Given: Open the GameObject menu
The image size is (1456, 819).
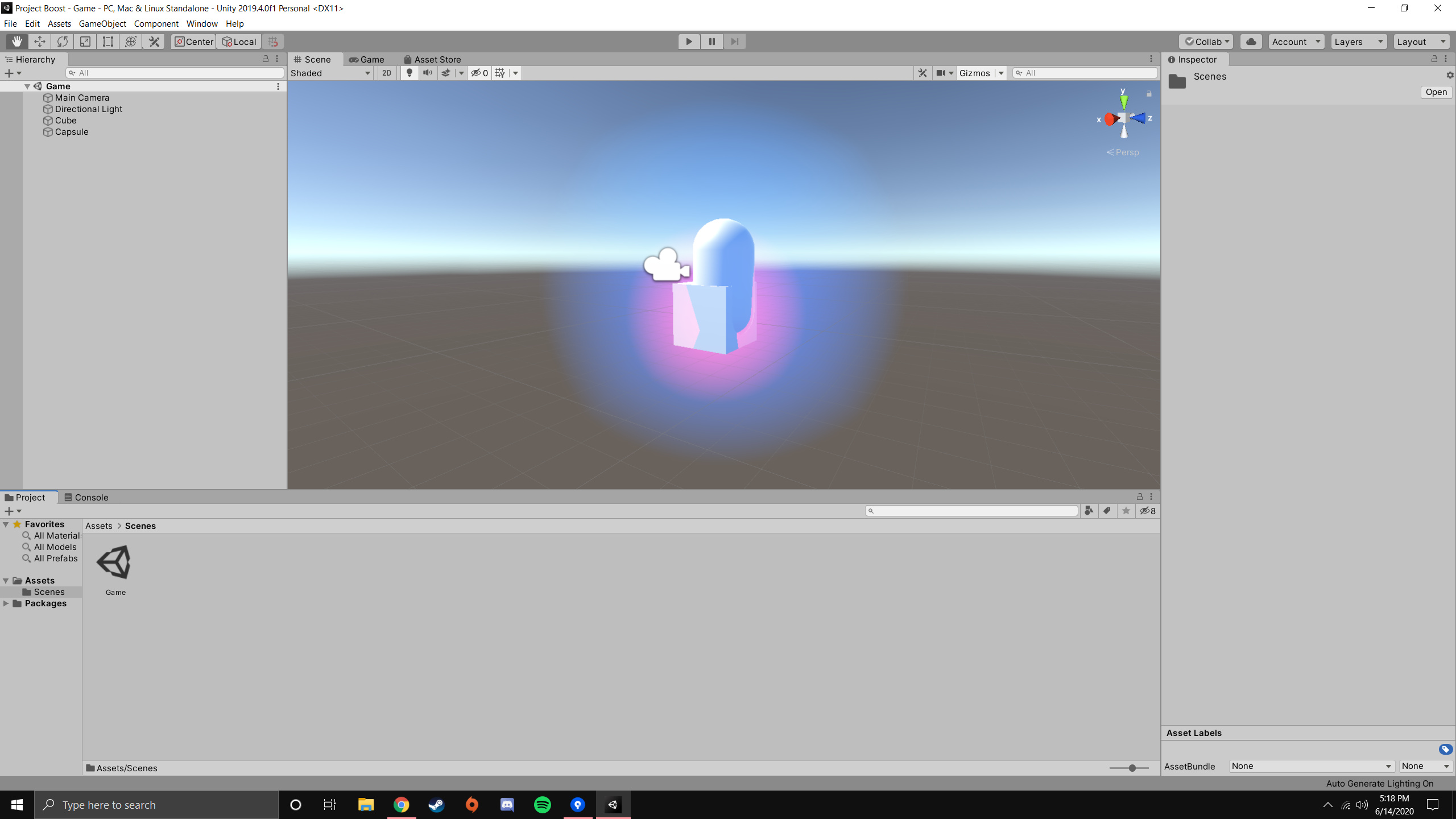Looking at the screenshot, I should tap(102, 23).
